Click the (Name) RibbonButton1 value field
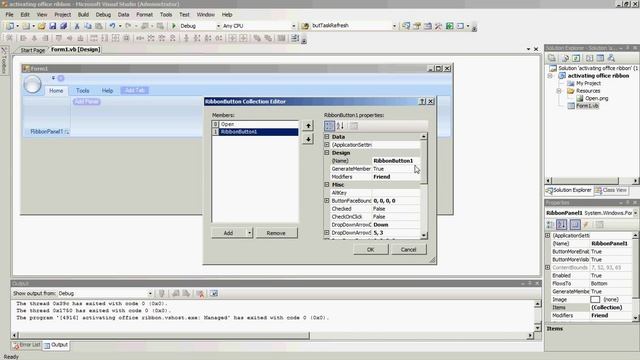Screen dimensions: 640x360 pos(396,161)
